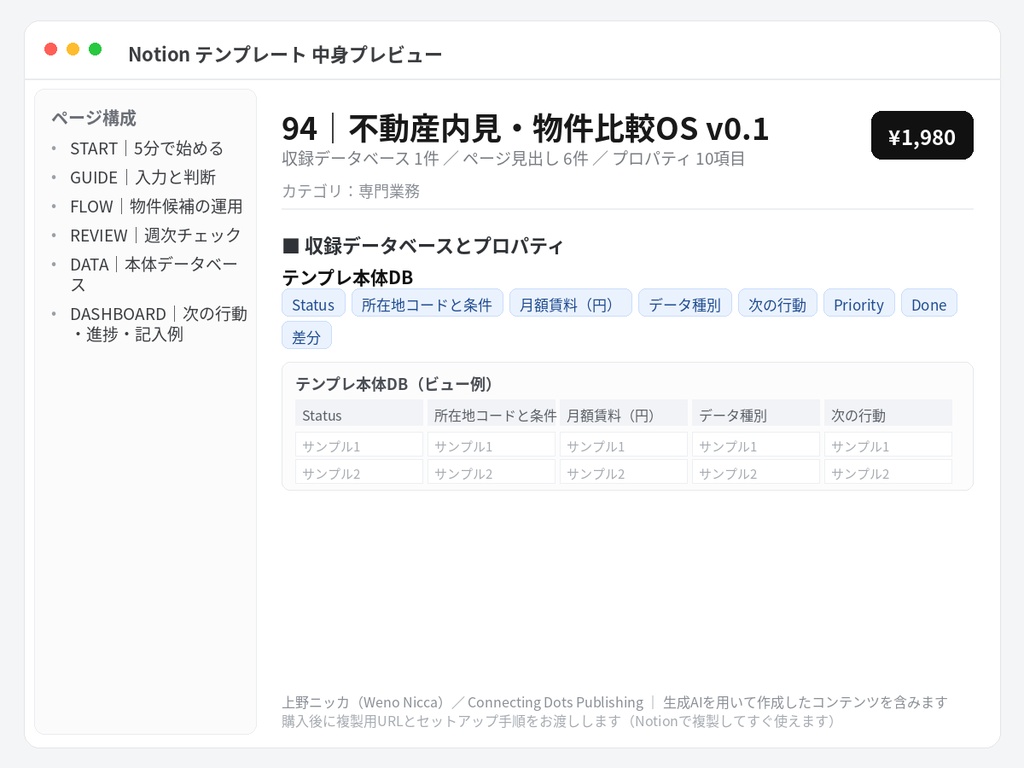
Task: Click サンプル1 cell under データ種別 column
Action: [x=756, y=445]
